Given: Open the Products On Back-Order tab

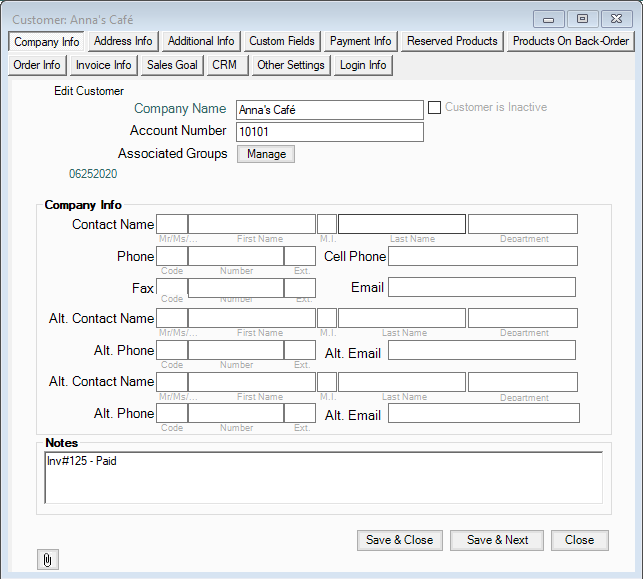Looking at the screenshot, I should pos(571,41).
